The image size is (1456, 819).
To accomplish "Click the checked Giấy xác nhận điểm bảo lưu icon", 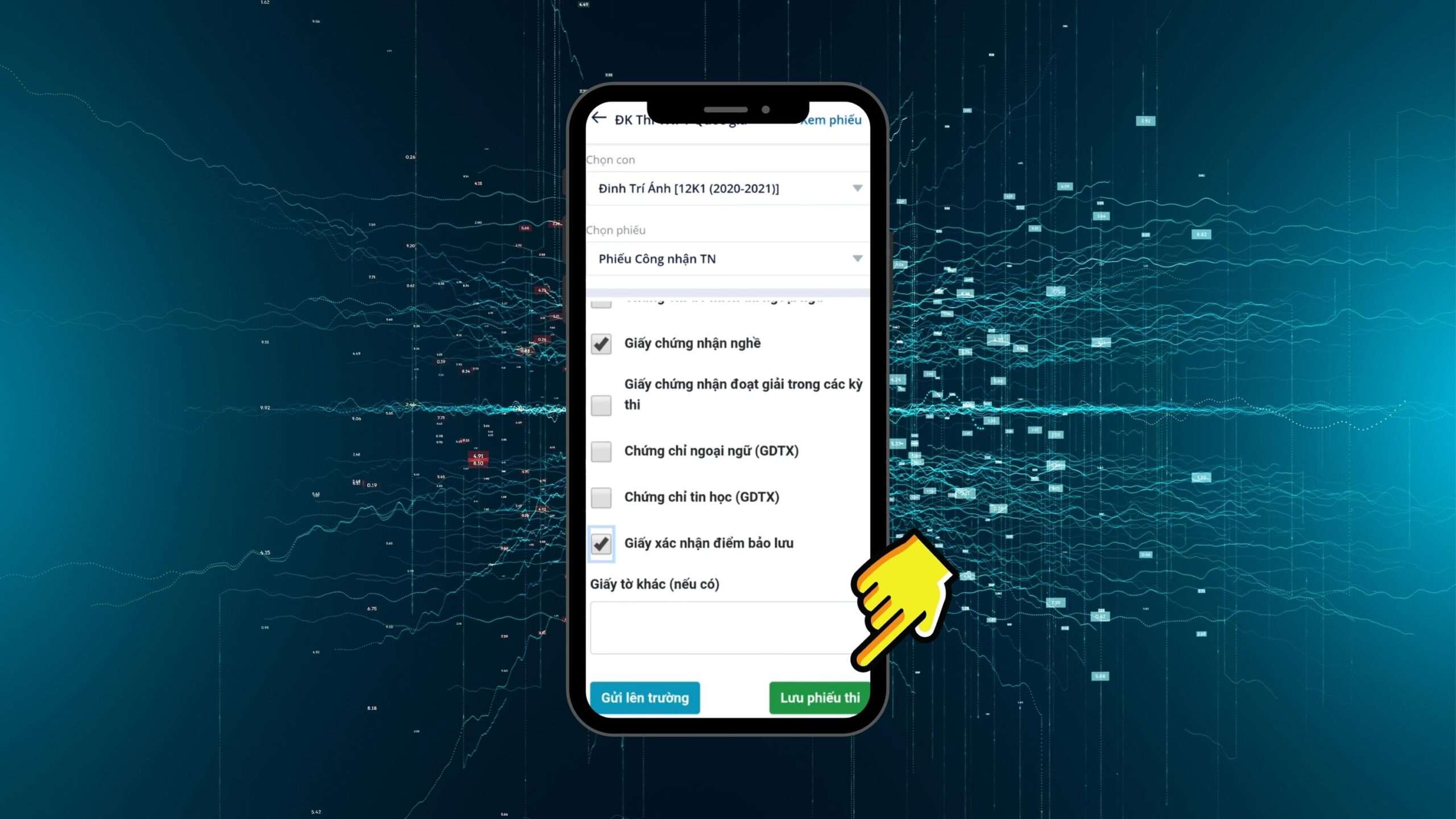I will click(x=601, y=543).
